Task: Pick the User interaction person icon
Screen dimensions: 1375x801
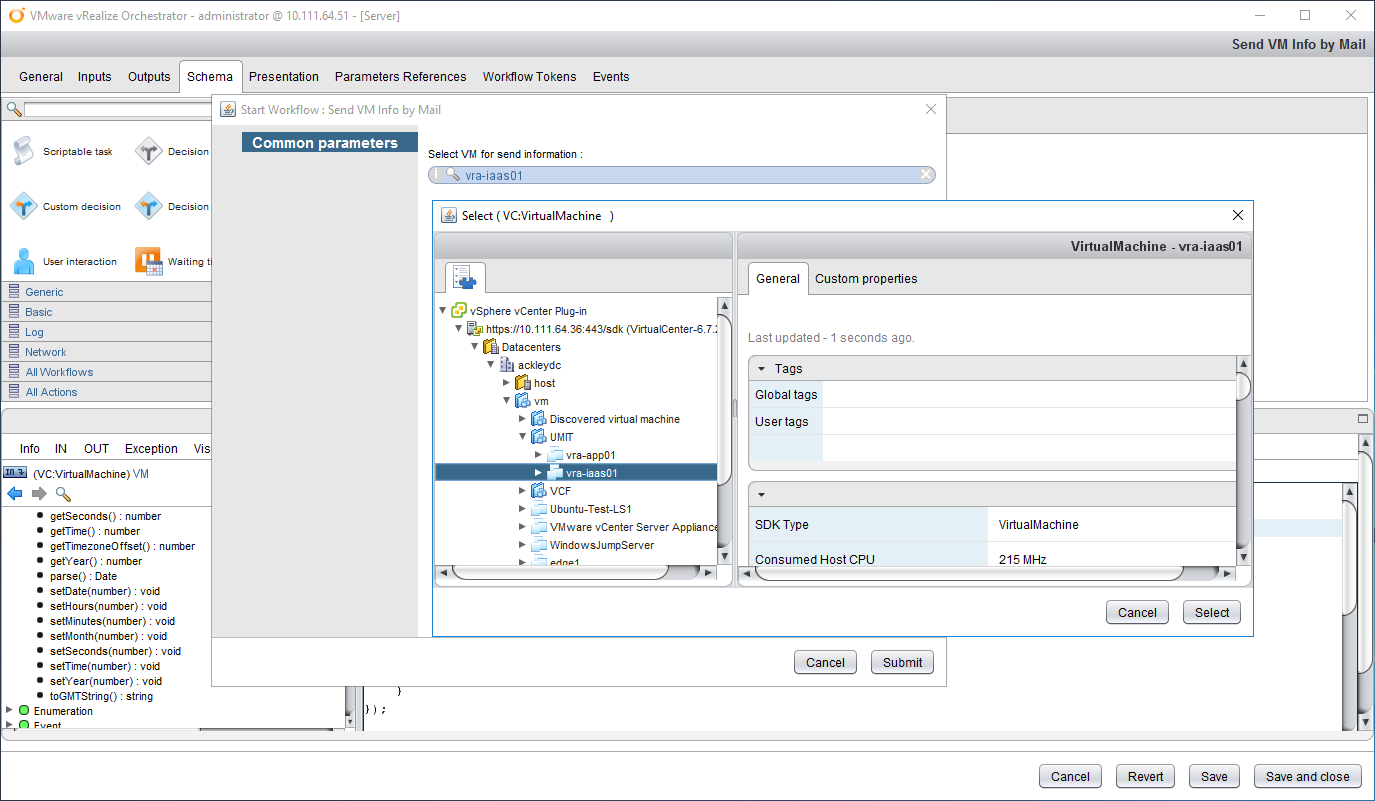Action: pos(23,262)
